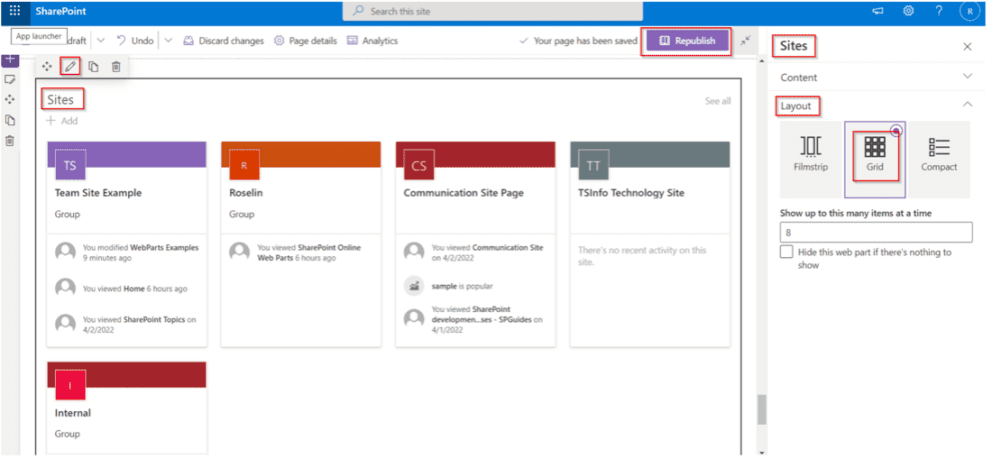Click the See all link
Viewport: 992px width, 468px height.
718,101
